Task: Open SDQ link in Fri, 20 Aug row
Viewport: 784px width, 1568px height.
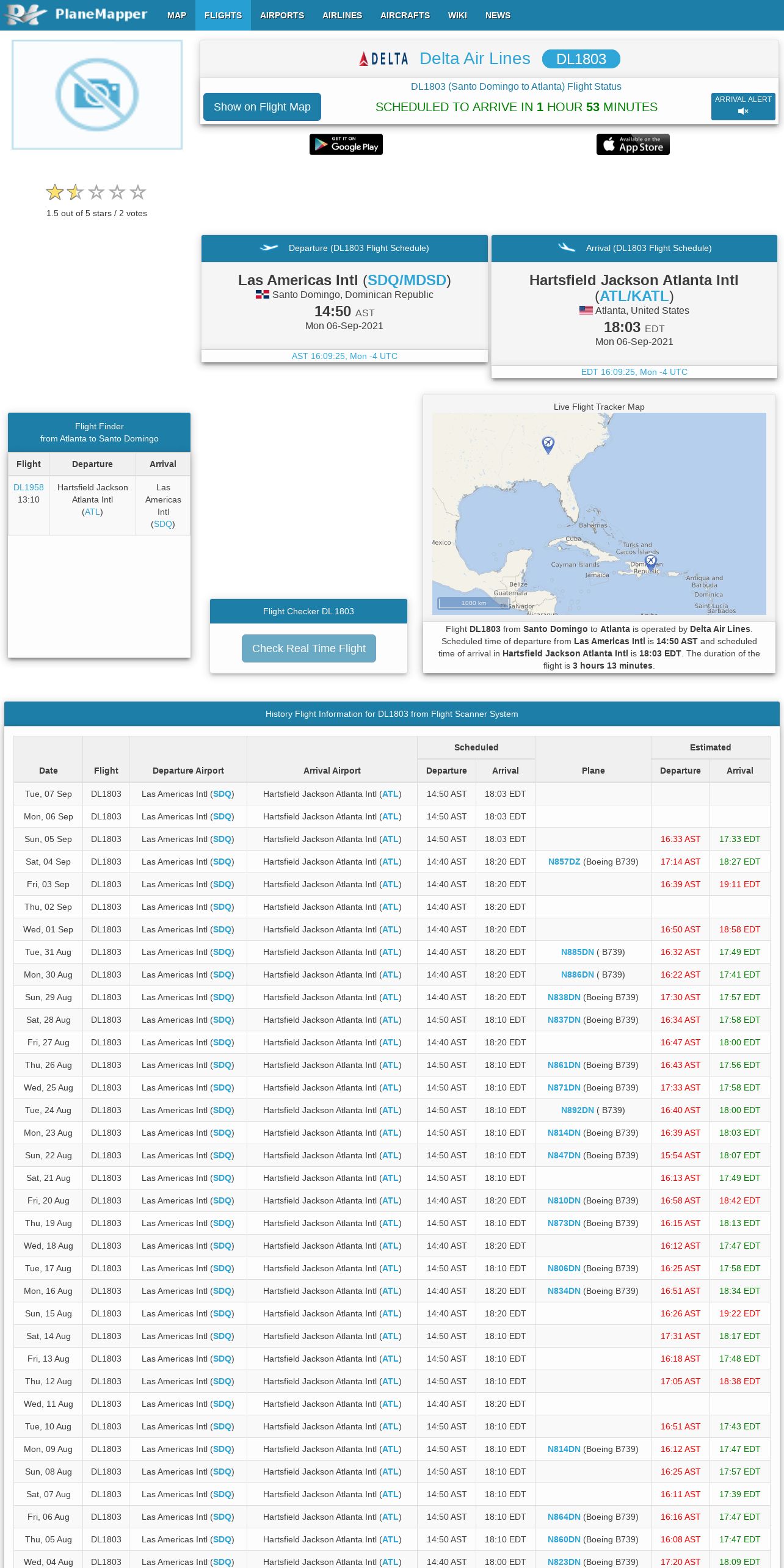Action: click(222, 1200)
